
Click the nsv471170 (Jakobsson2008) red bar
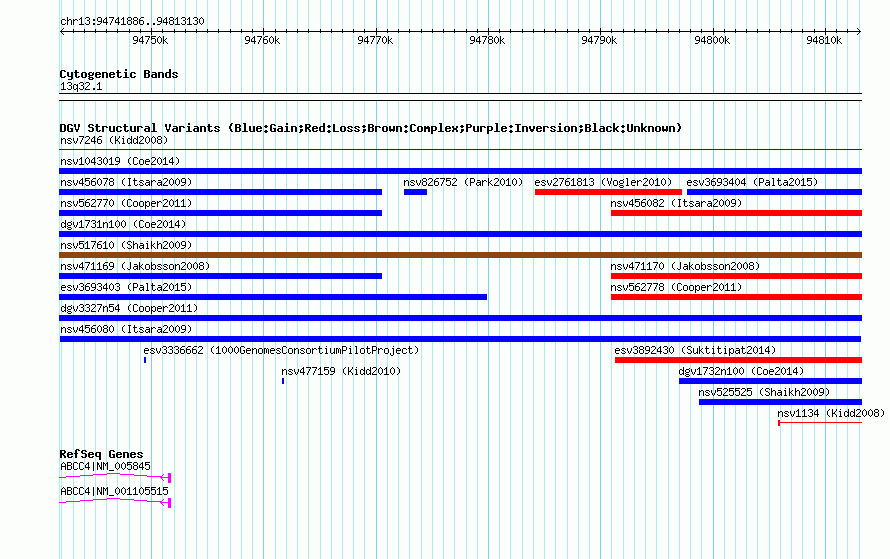pos(736,276)
